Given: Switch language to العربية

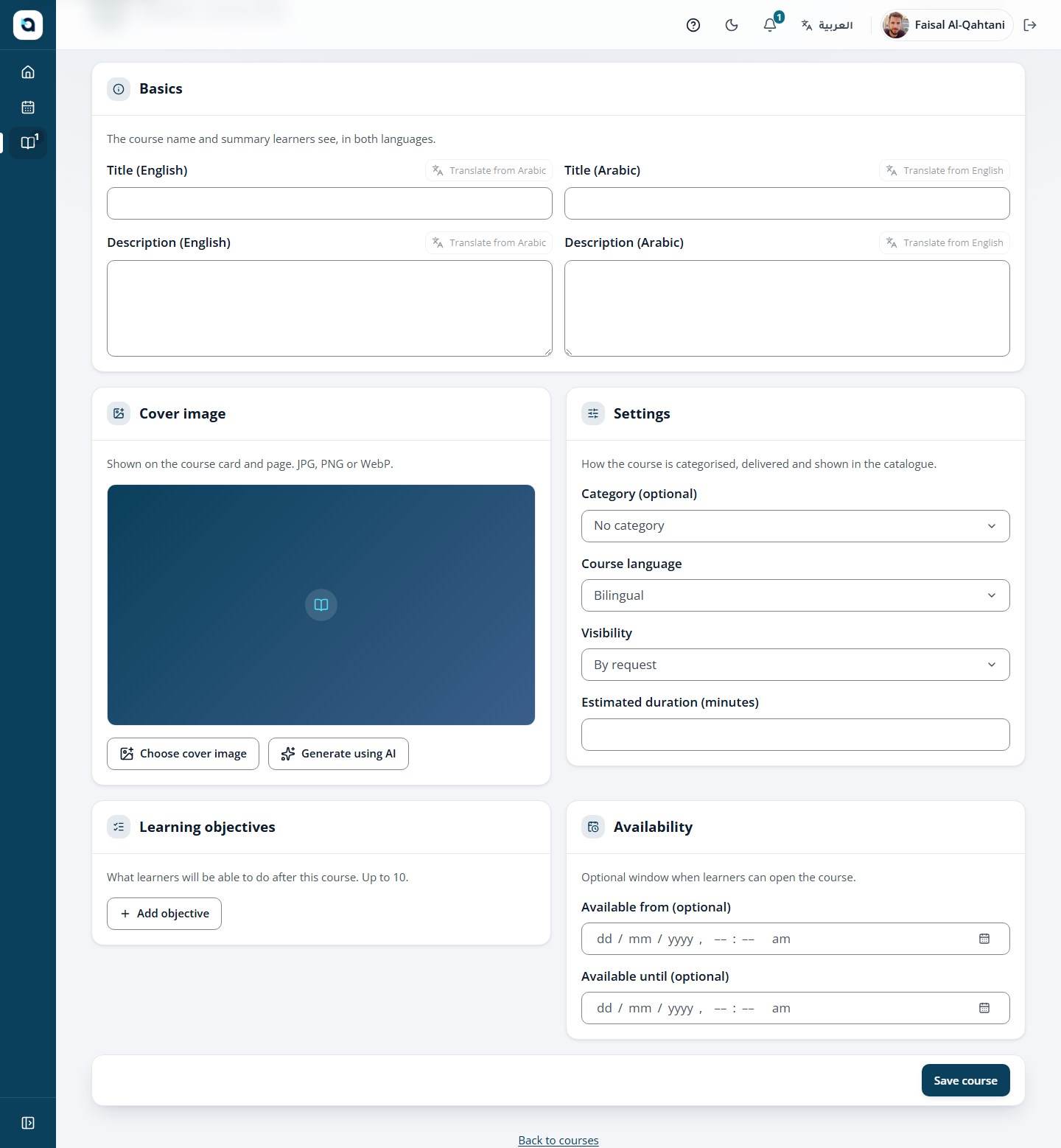Looking at the screenshot, I should pos(827,25).
